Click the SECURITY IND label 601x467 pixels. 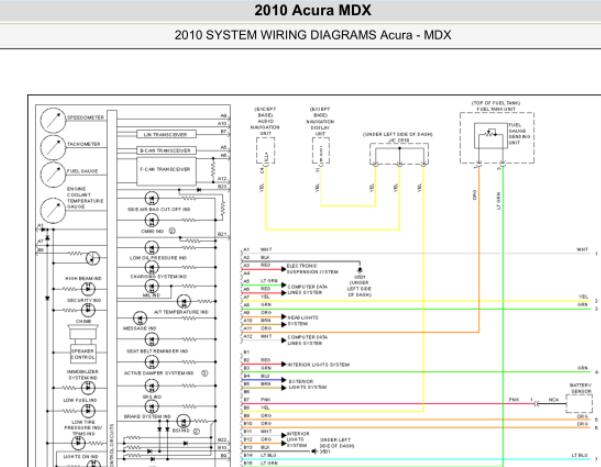coord(84,300)
